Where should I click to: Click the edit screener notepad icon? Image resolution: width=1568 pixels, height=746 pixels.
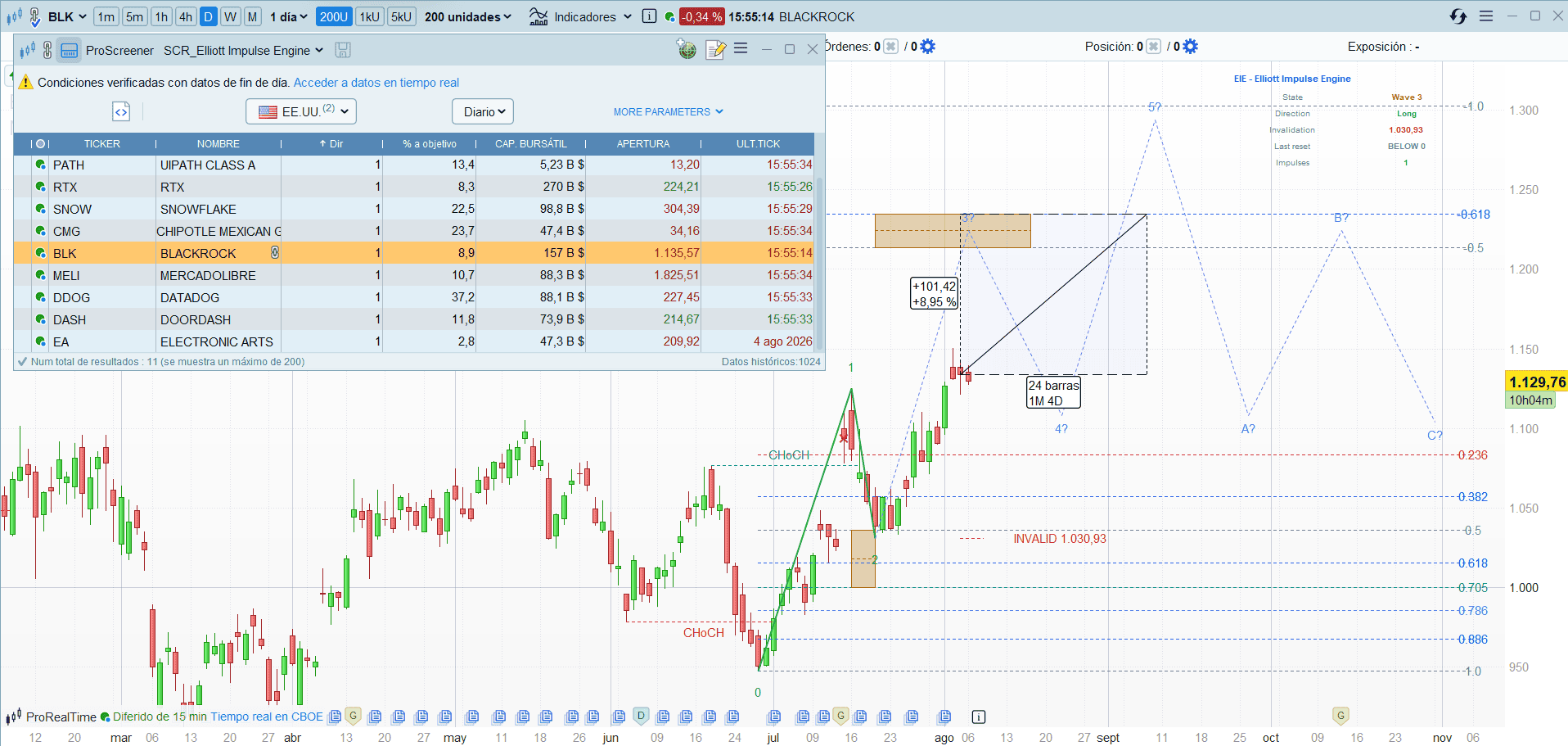(715, 49)
